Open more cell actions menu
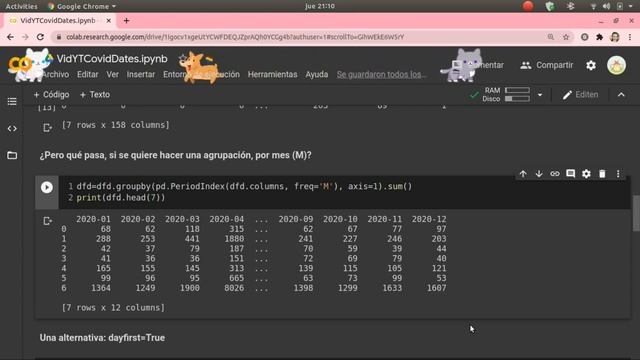 tap(618, 174)
